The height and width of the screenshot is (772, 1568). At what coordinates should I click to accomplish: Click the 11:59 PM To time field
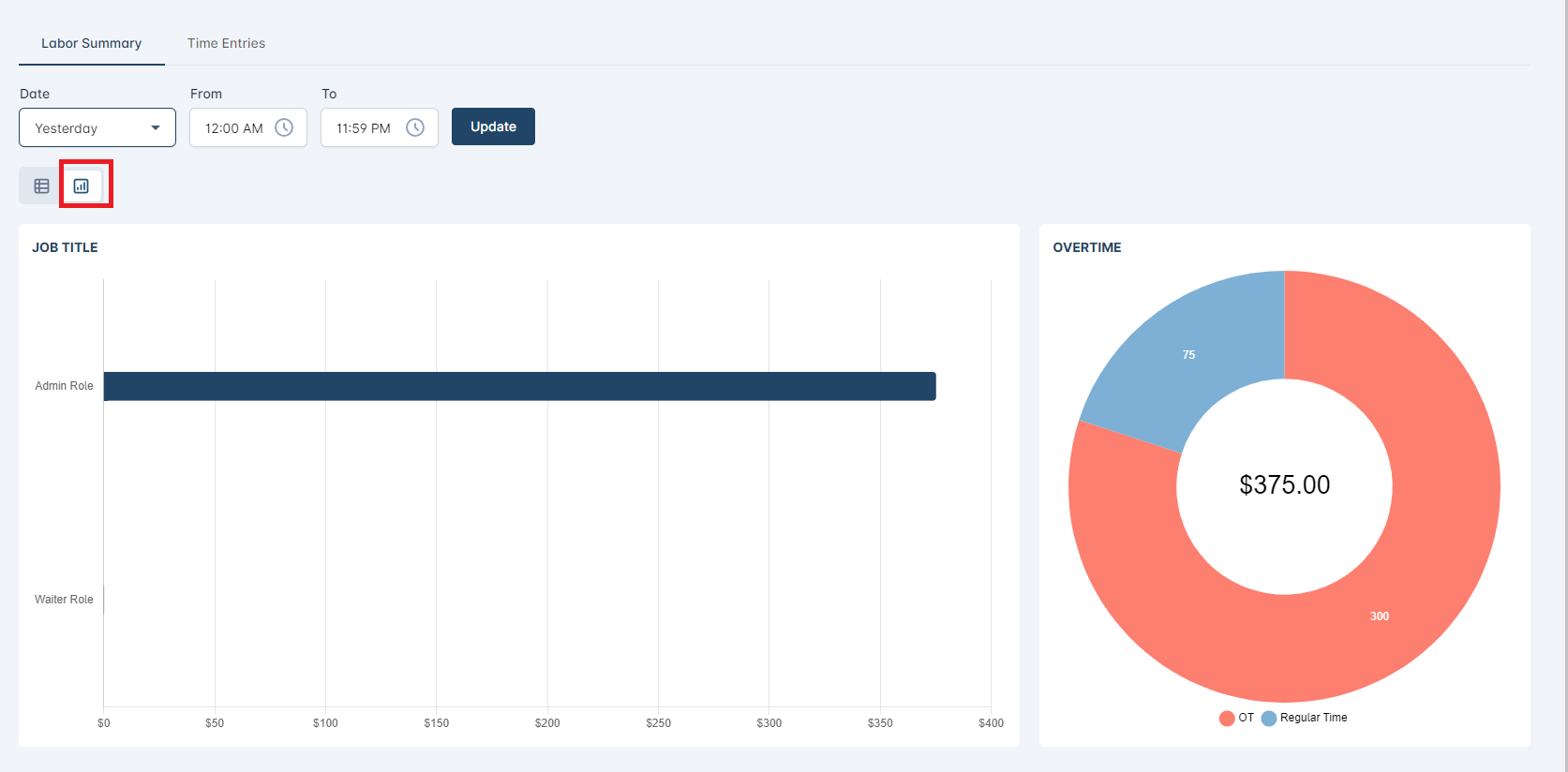[x=364, y=128]
